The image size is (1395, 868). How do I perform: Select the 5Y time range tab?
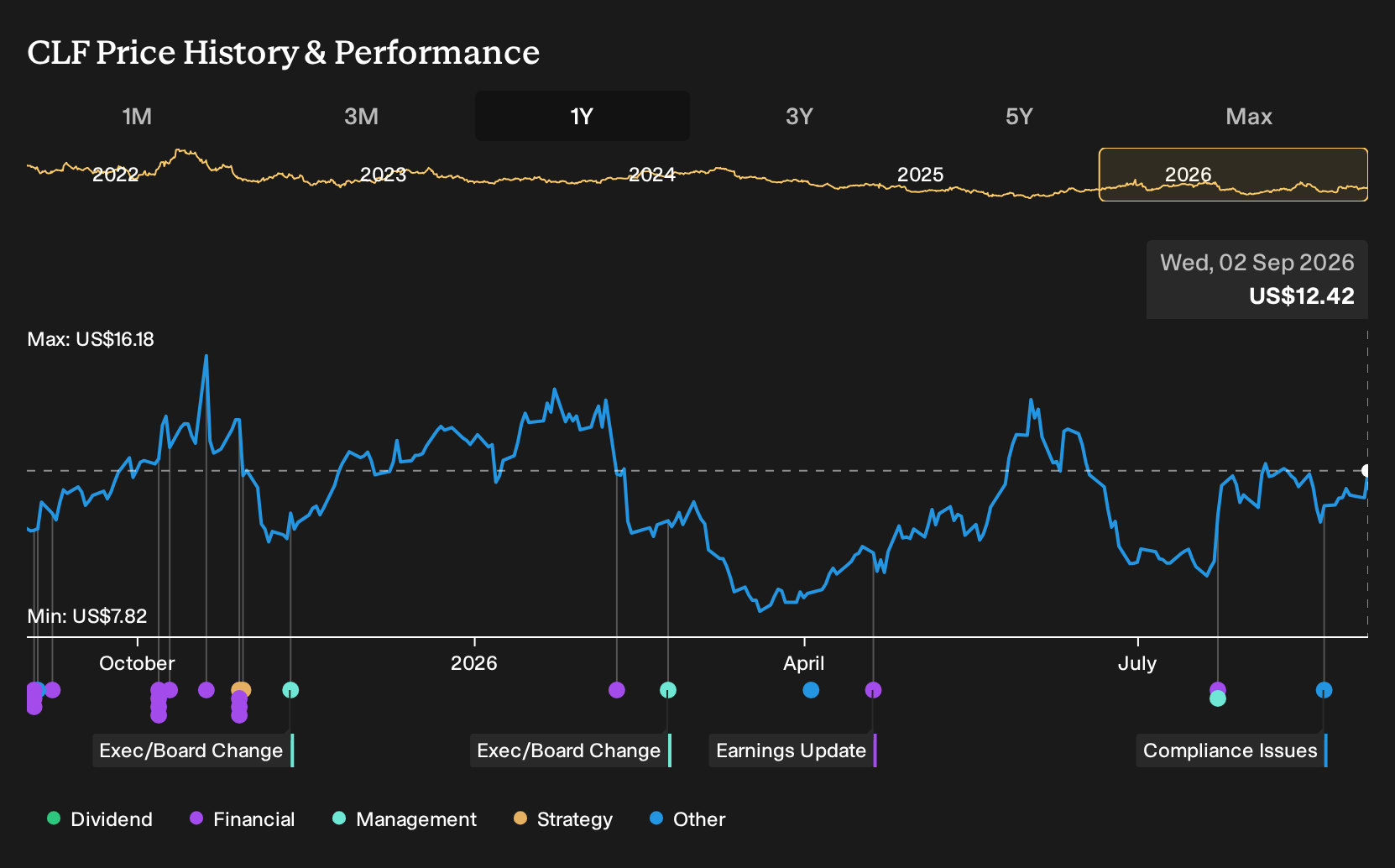click(x=1019, y=116)
